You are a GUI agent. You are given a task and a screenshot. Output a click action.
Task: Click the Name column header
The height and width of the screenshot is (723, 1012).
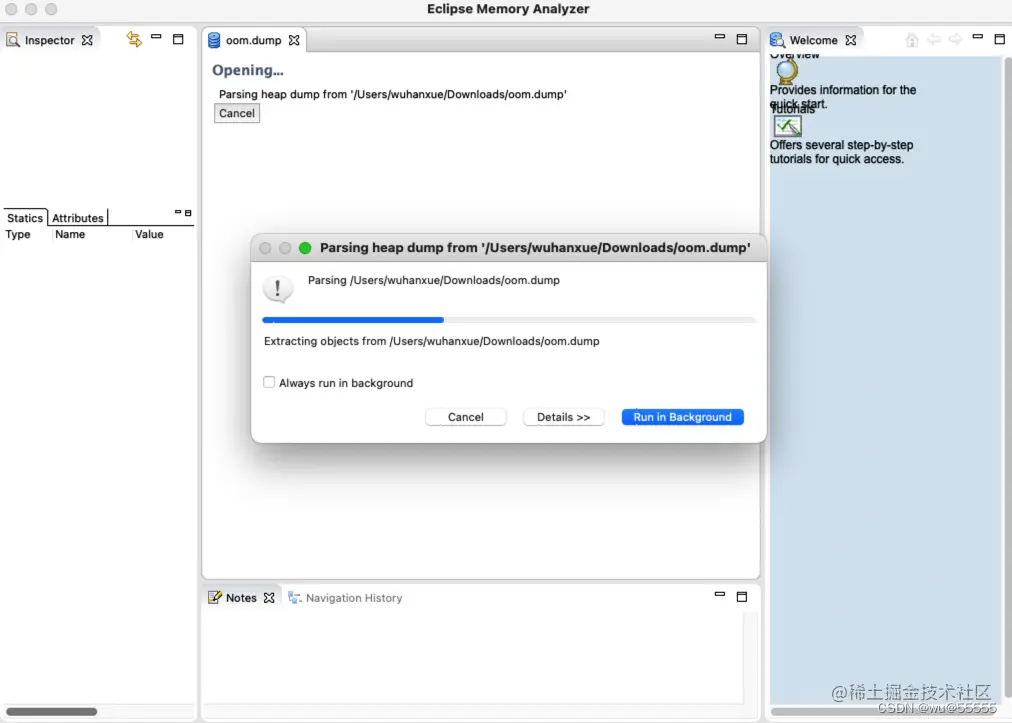(70, 234)
